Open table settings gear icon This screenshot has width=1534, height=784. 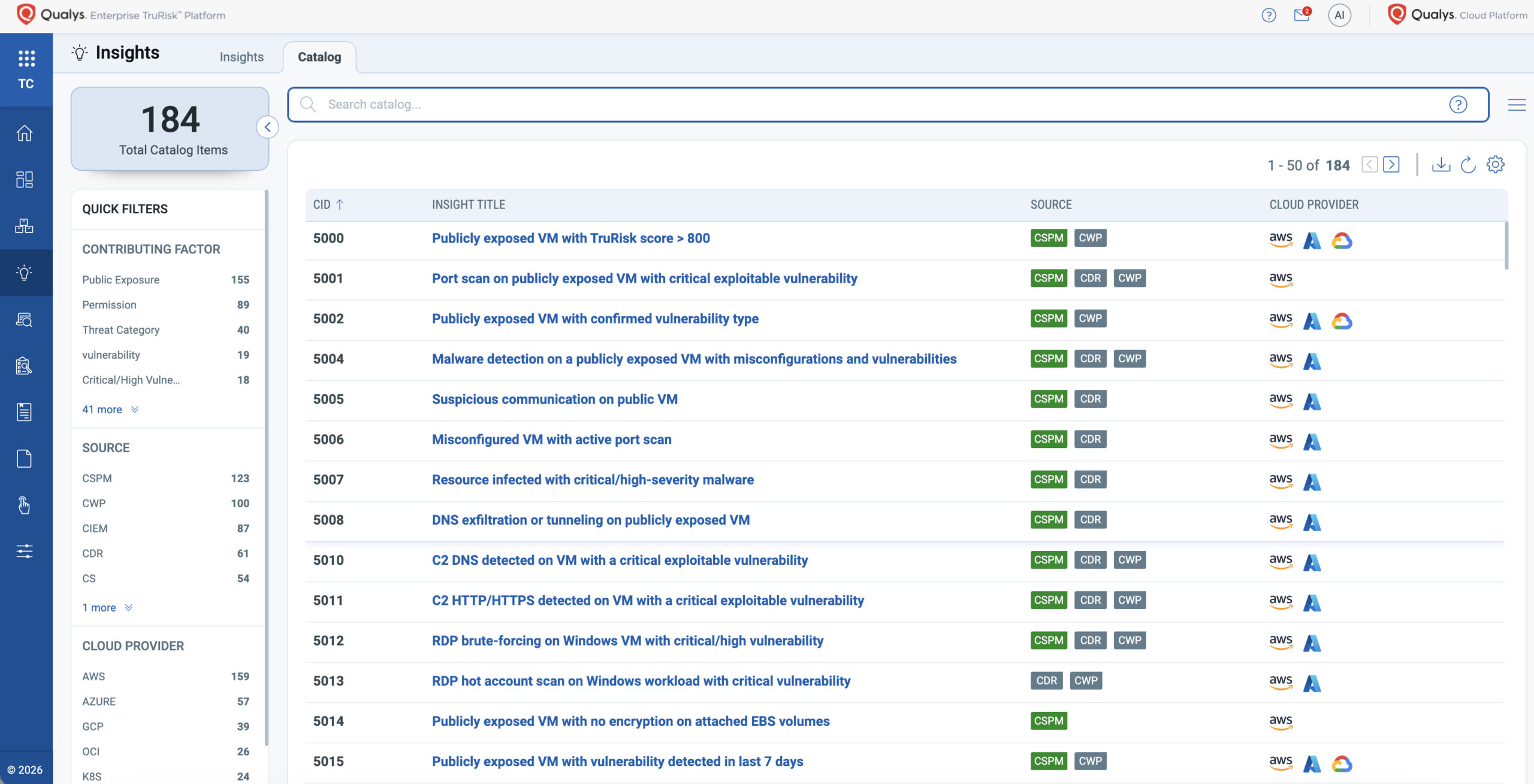(1496, 165)
